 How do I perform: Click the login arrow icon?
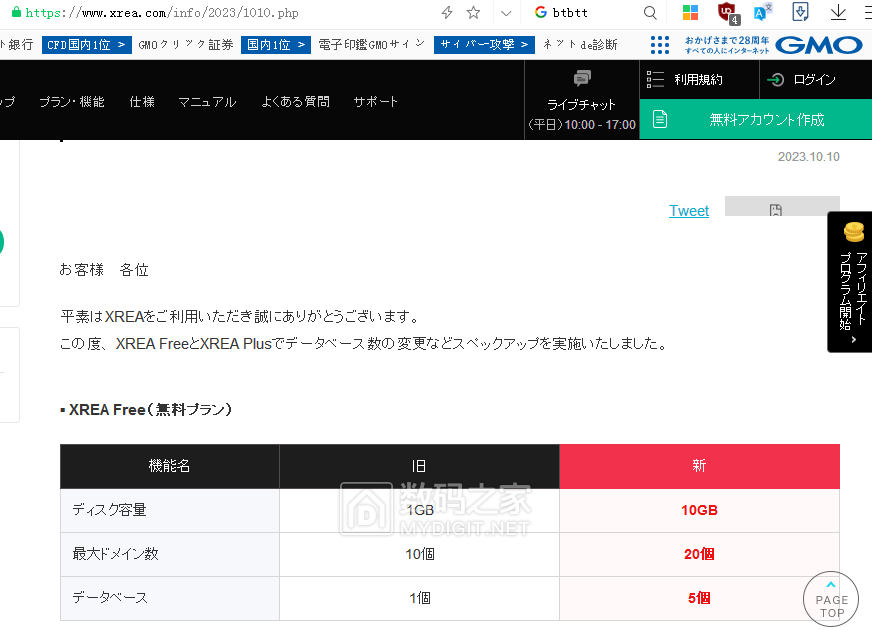[775, 80]
